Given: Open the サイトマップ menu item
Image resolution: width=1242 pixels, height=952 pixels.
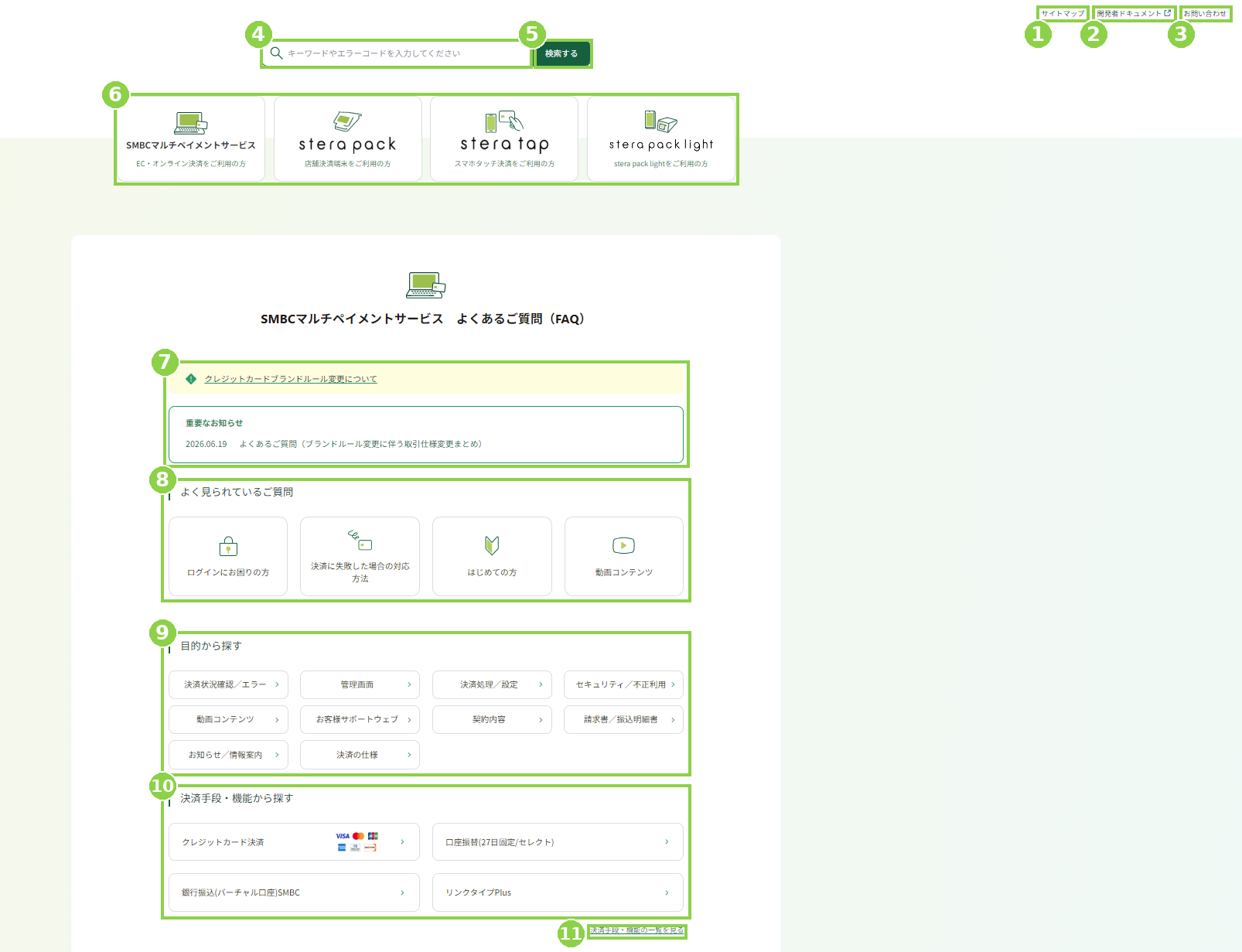Looking at the screenshot, I should [1063, 13].
